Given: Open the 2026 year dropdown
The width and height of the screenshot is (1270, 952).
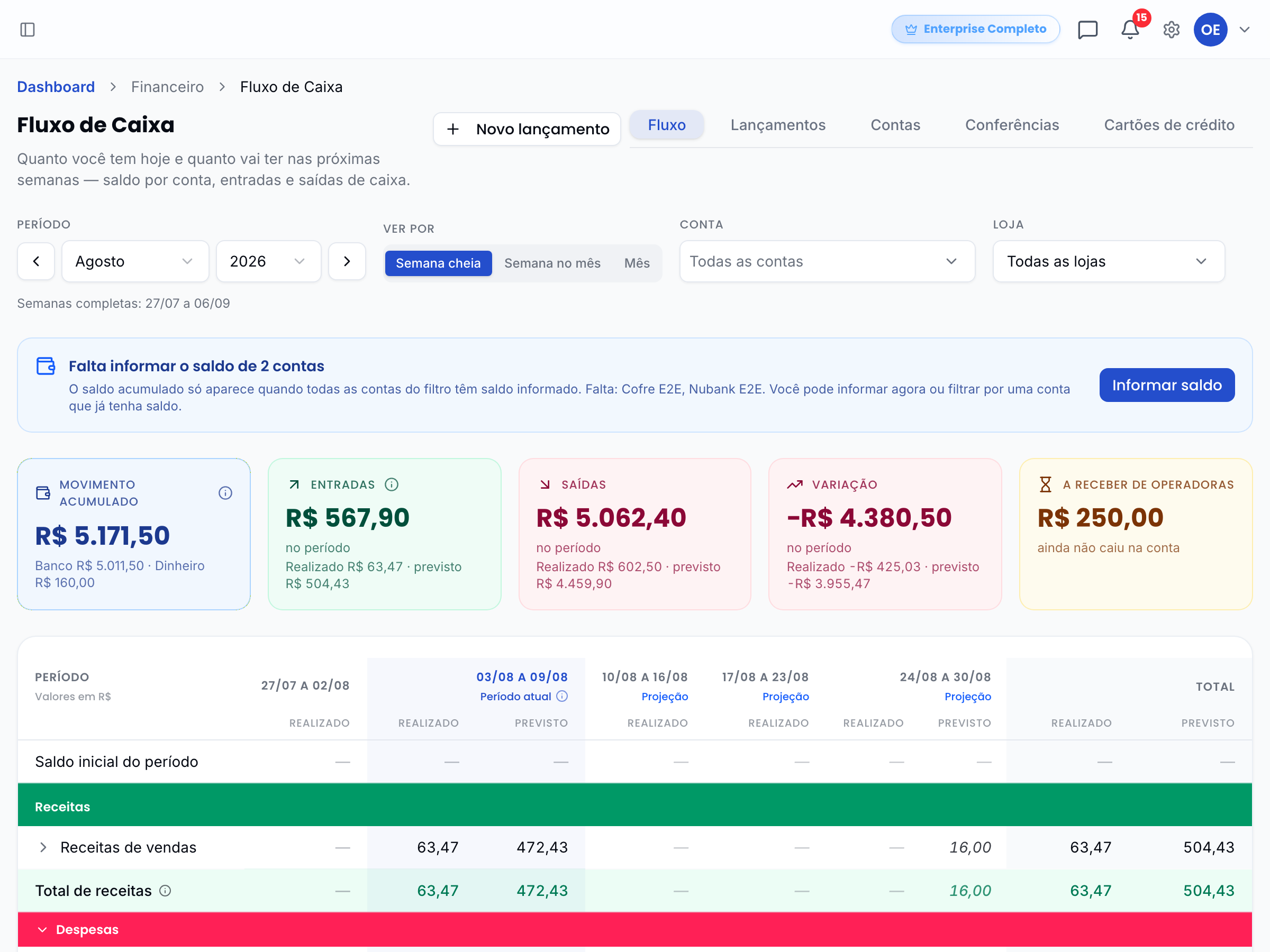Looking at the screenshot, I should [268, 261].
